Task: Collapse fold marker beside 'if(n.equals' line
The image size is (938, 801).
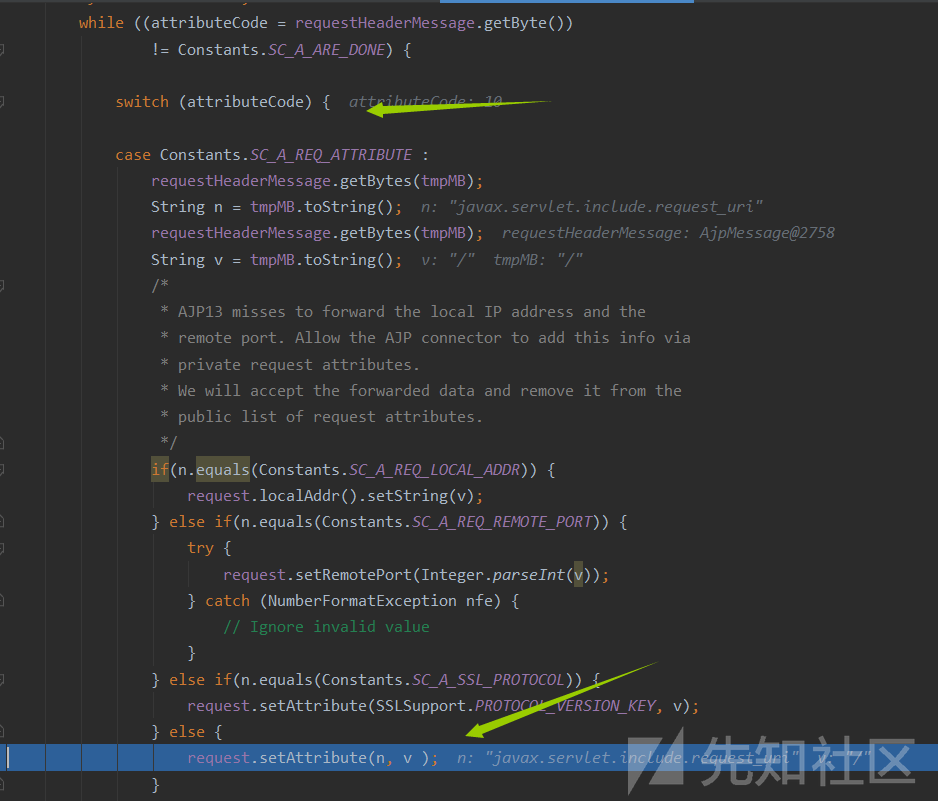Action: [2, 470]
